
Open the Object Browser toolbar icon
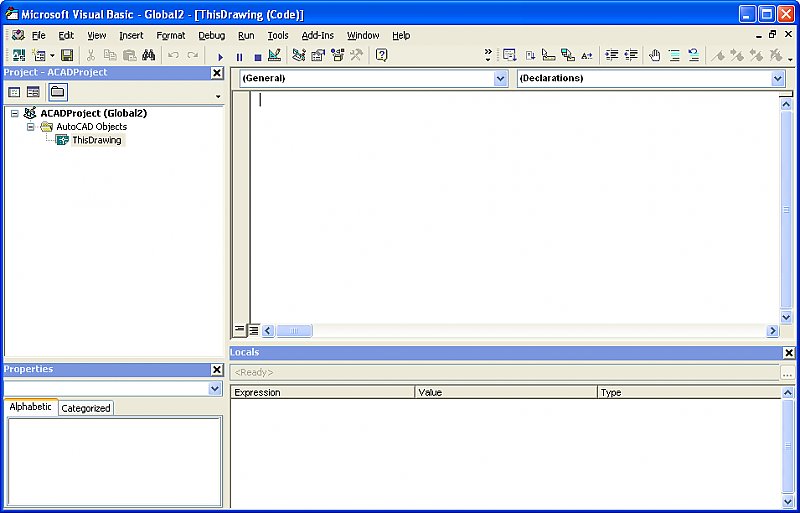point(337,55)
